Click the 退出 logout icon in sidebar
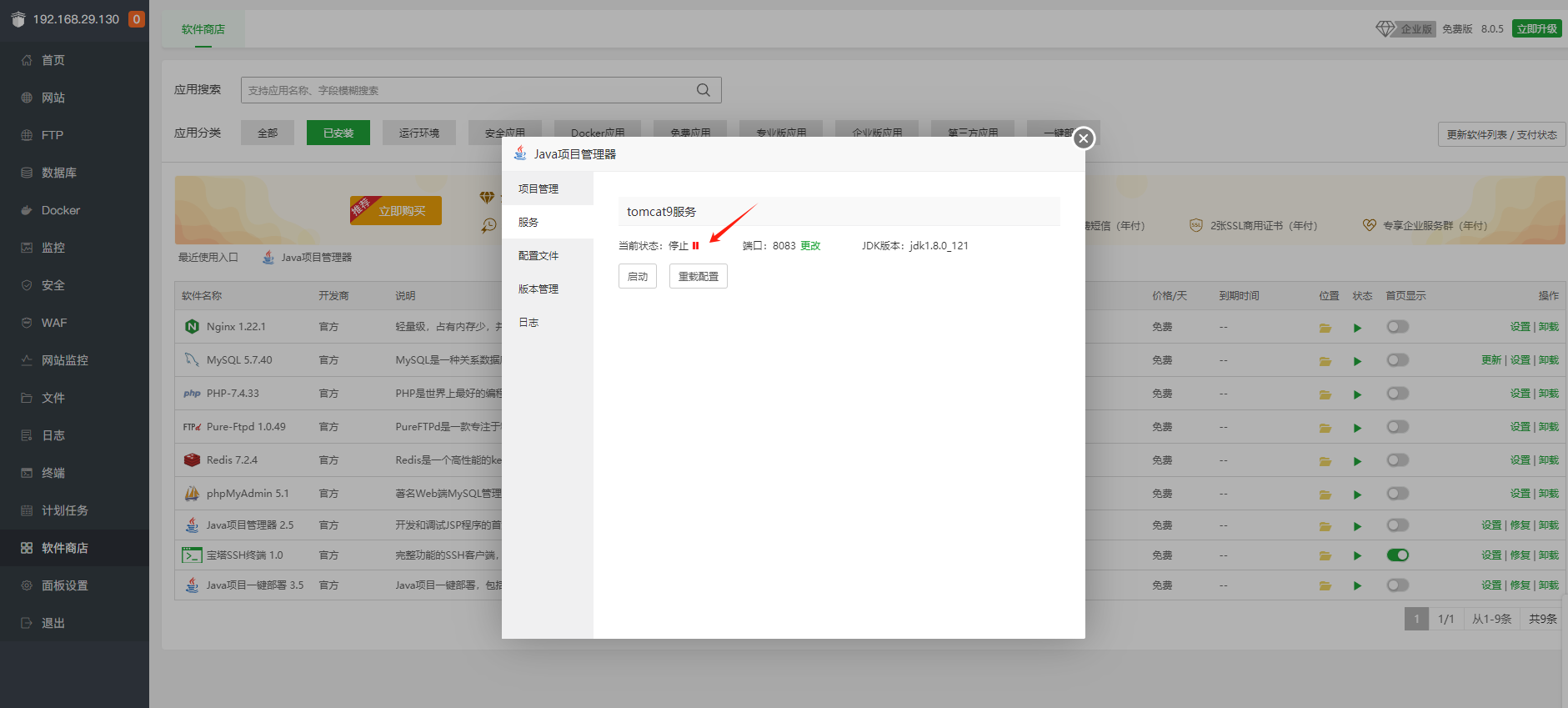 [x=27, y=623]
